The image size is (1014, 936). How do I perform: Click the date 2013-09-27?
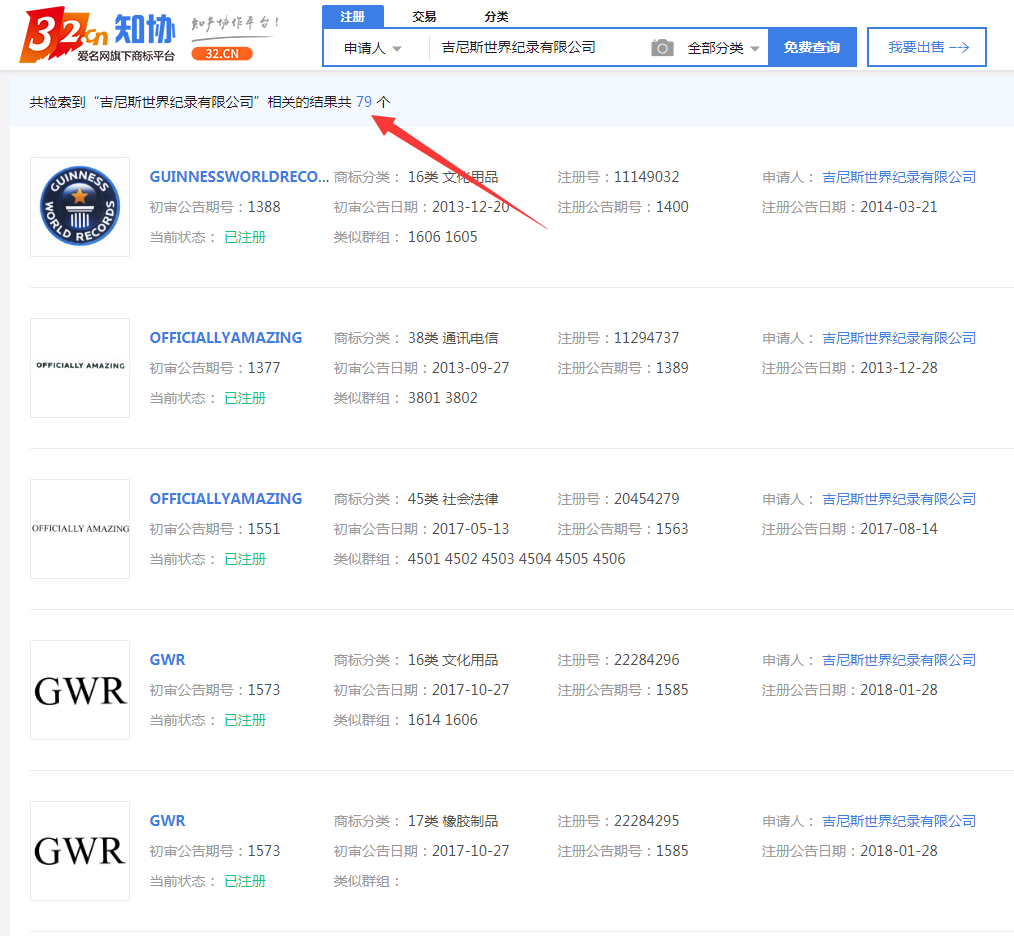coord(471,368)
